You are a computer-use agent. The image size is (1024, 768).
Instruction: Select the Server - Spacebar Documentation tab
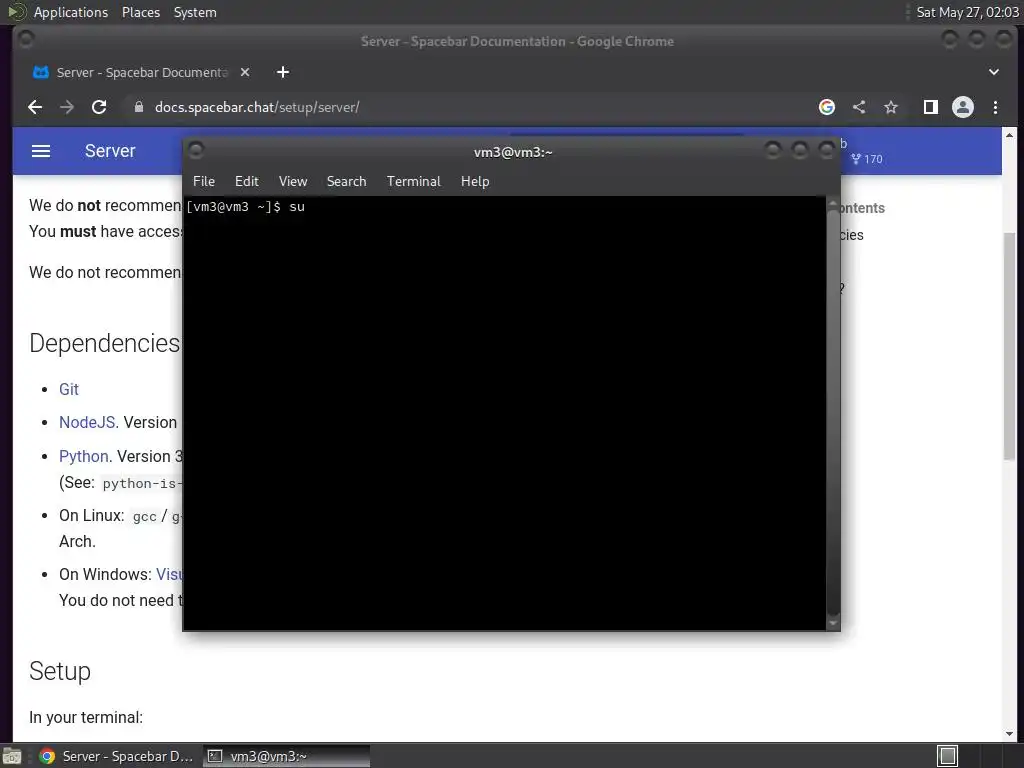141,72
